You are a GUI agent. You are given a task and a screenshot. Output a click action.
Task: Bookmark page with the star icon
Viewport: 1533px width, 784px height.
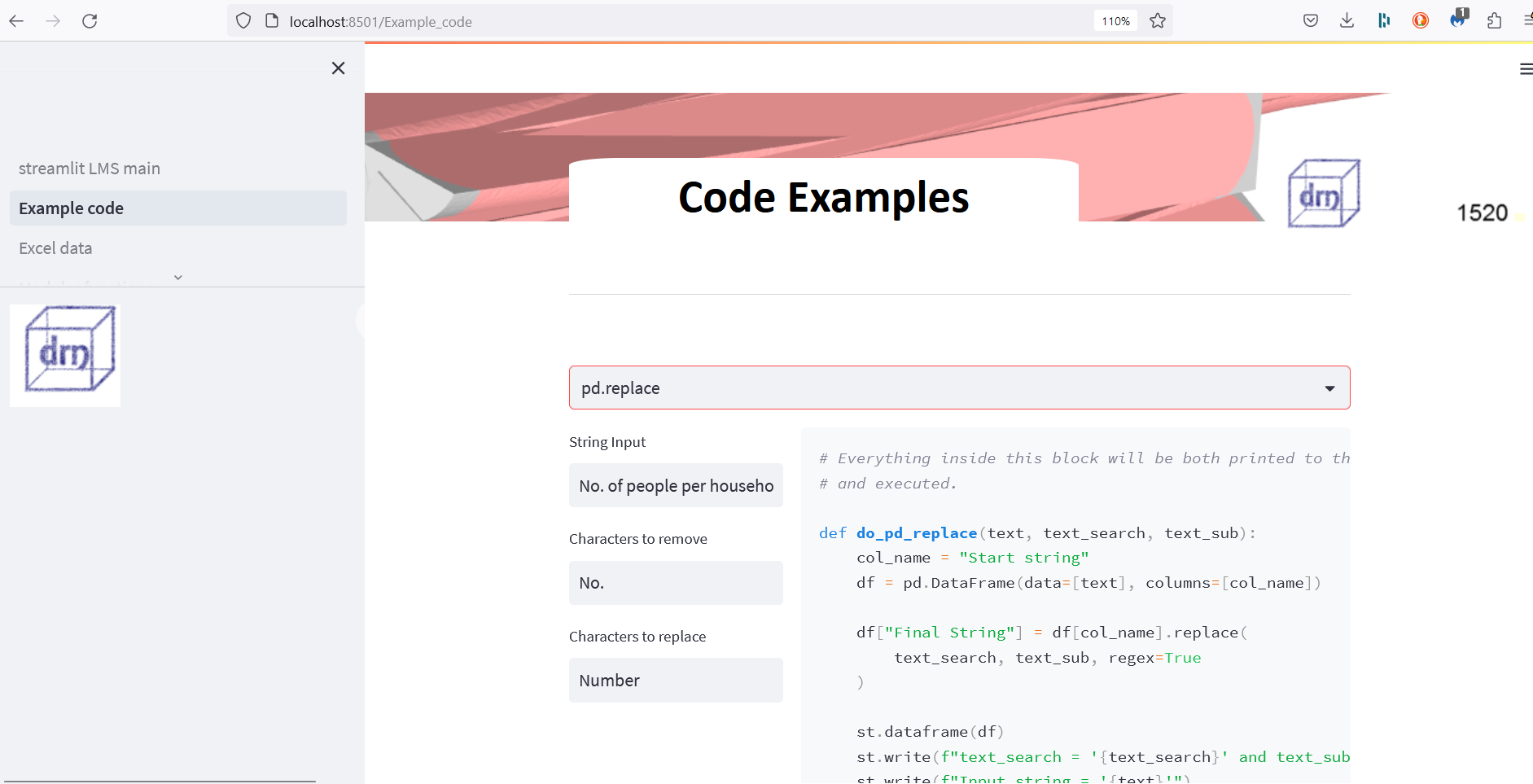pyautogui.click(x=1158, y=21)
